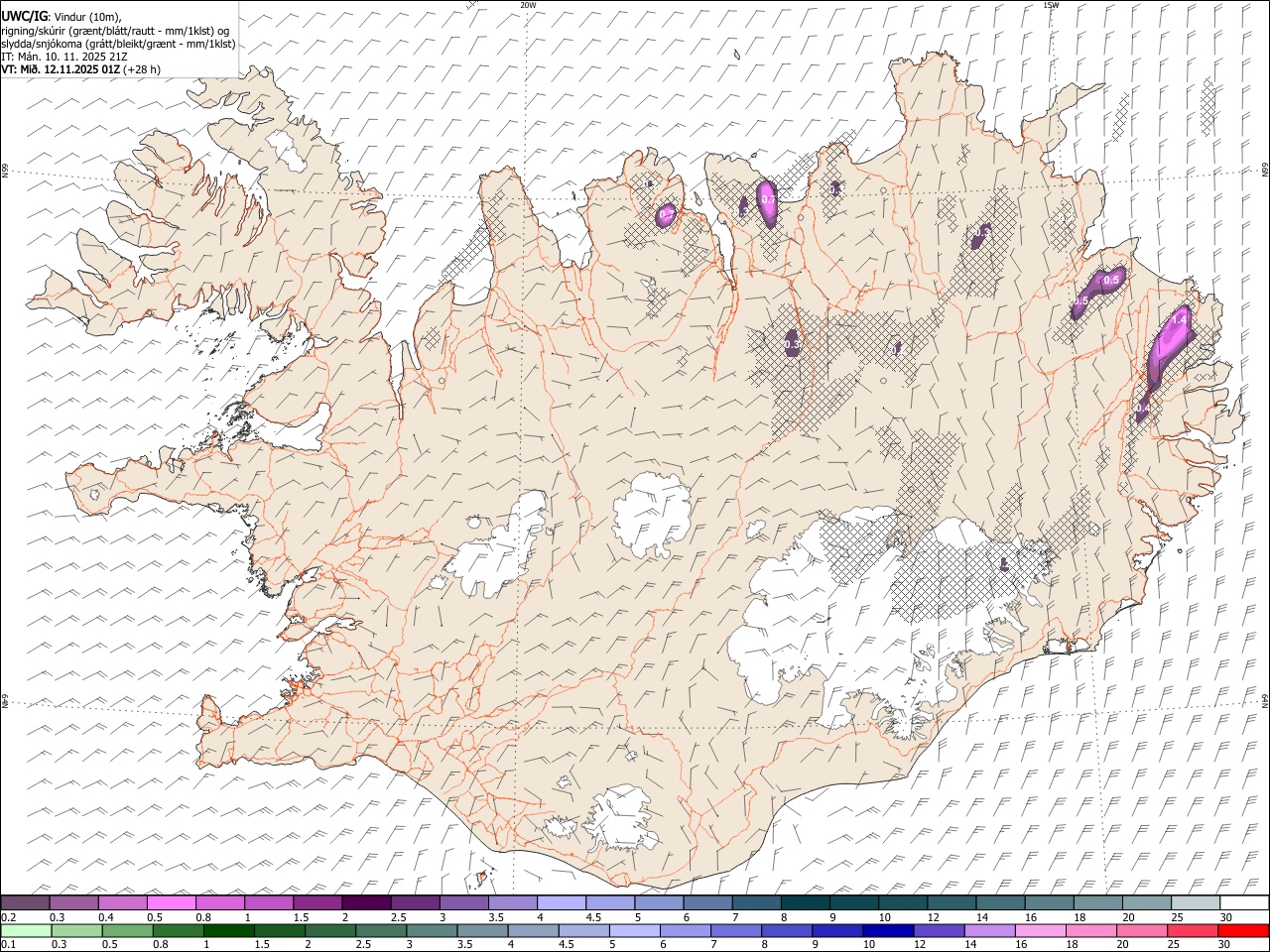This screenshot has height=952, width=1270.
Task: Click the dark teal swatch labeled 8 in purple legend
Action: 806,902
